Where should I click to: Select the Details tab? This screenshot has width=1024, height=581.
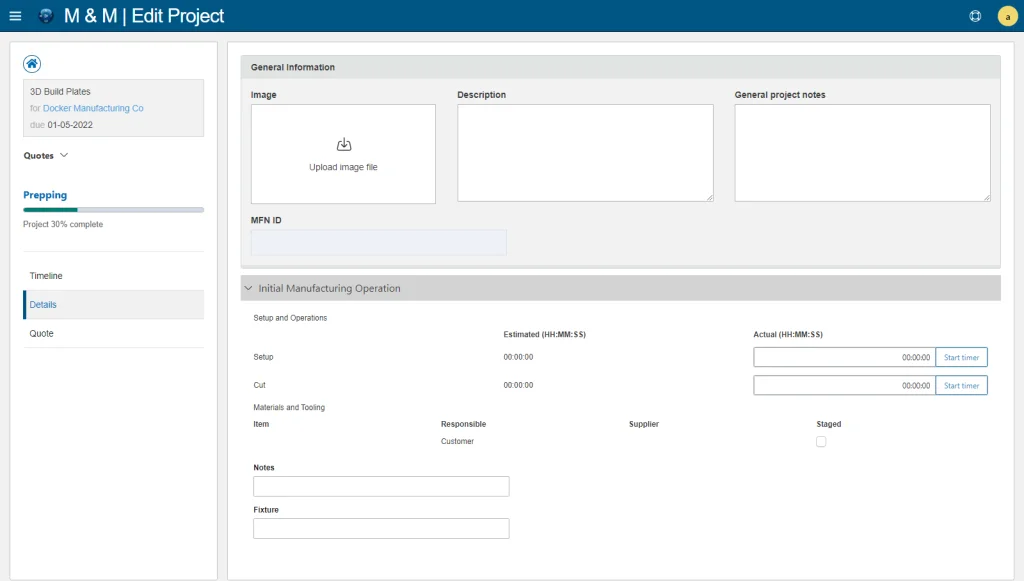click(43, 305)
